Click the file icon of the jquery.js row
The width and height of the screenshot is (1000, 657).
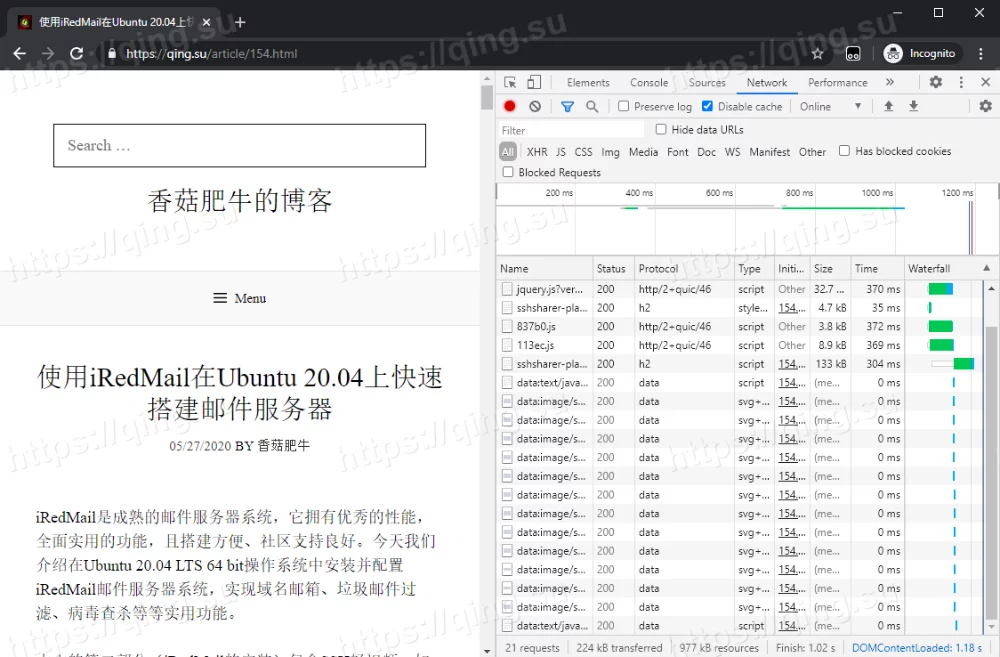507,289
